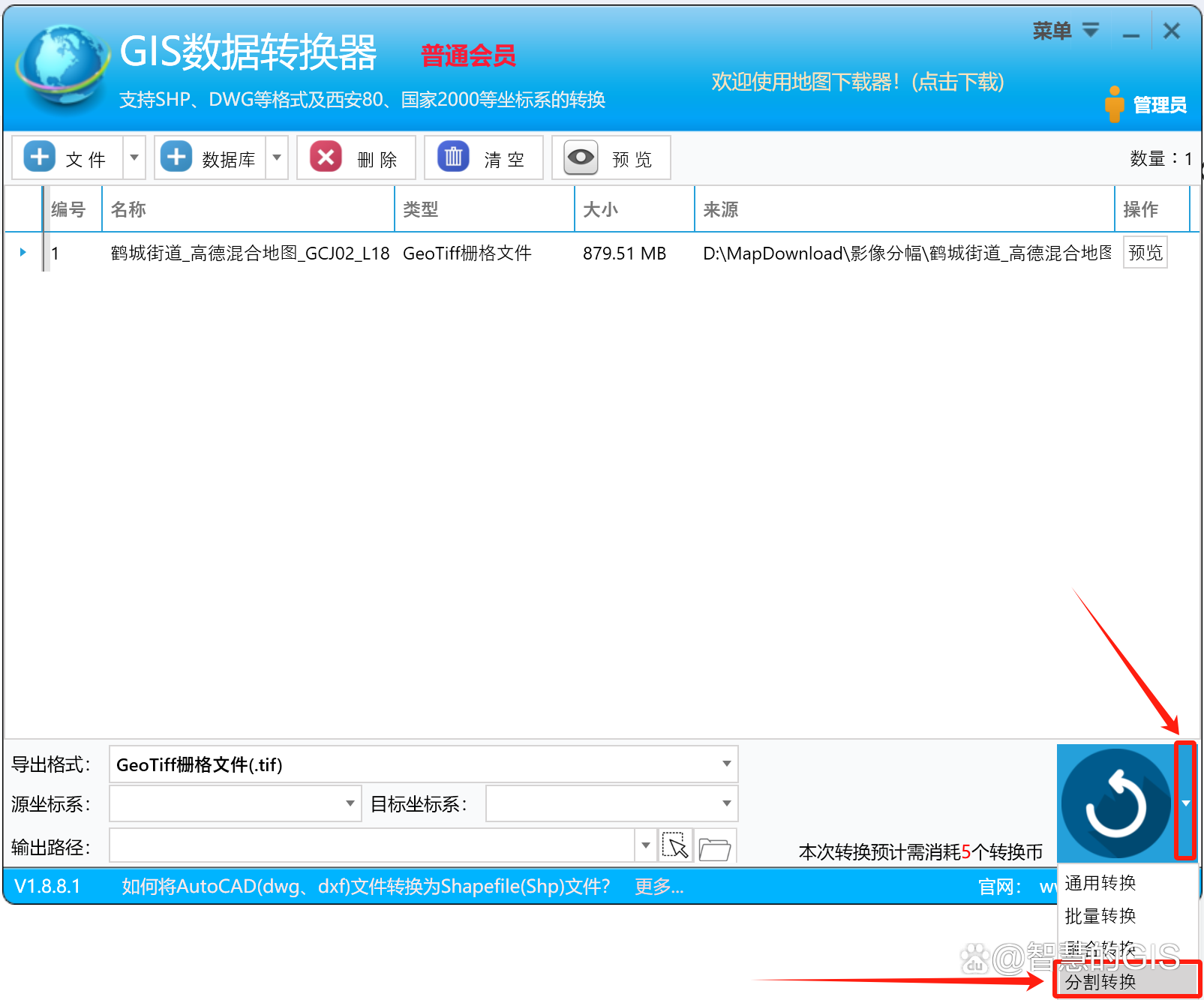This screenshot has width=1204, height=1000.
Task: Select the row named 鹤城街道_高德混合地图_GCJ02_L18
Action: 250,254
